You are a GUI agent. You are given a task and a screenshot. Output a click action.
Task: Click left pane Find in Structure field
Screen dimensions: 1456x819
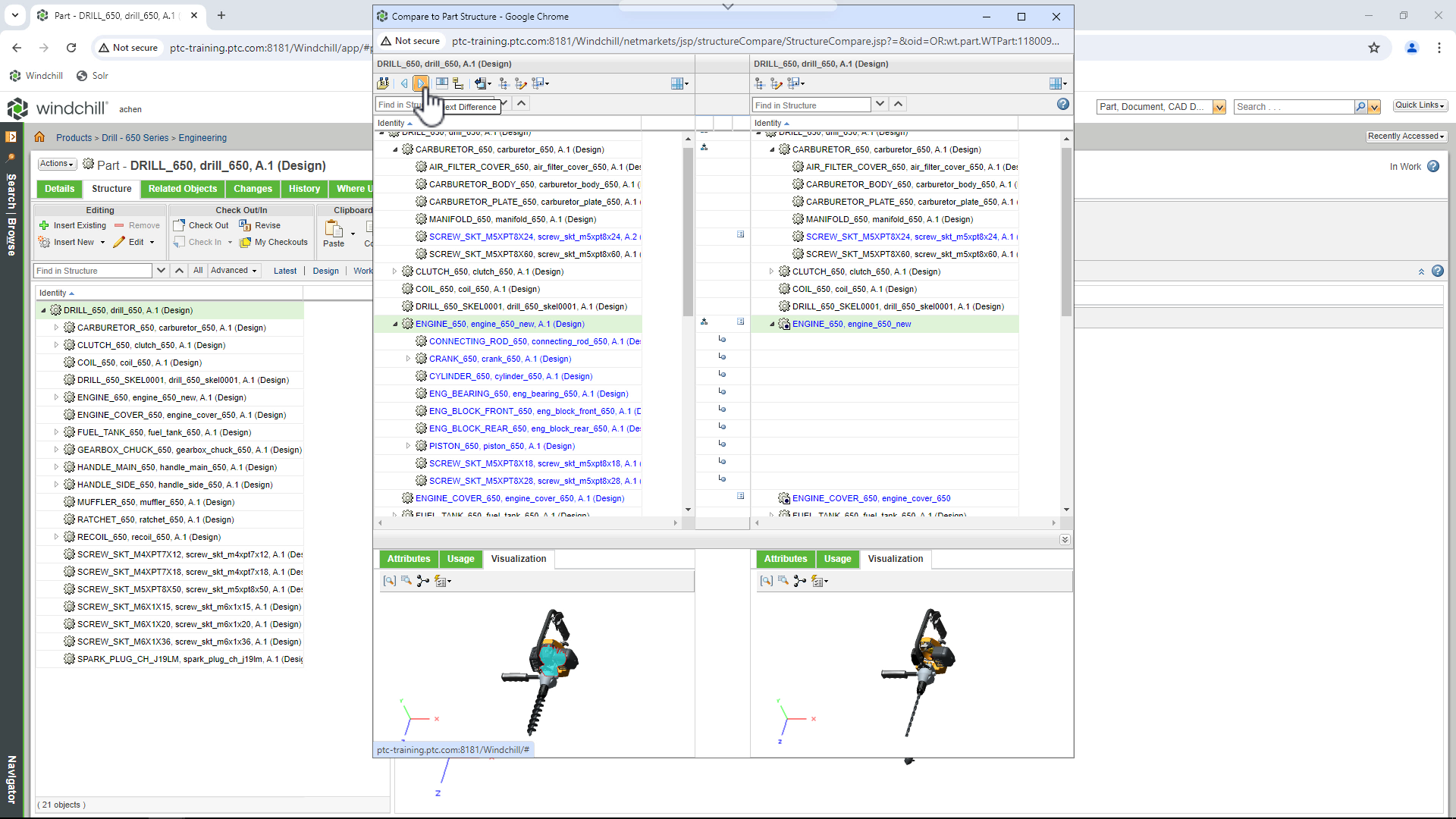point(435,105)
